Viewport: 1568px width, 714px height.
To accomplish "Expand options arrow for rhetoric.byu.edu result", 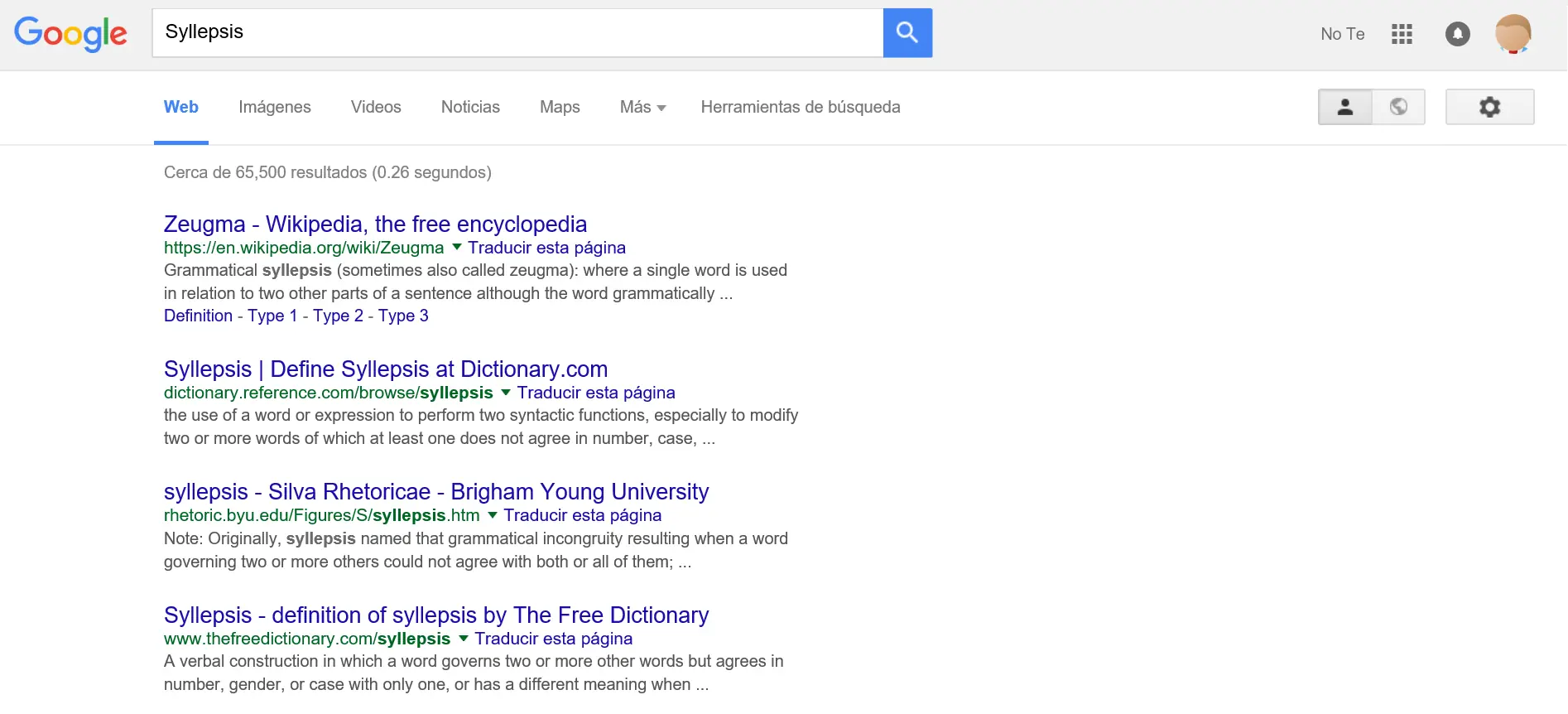I will coord(493,514).
